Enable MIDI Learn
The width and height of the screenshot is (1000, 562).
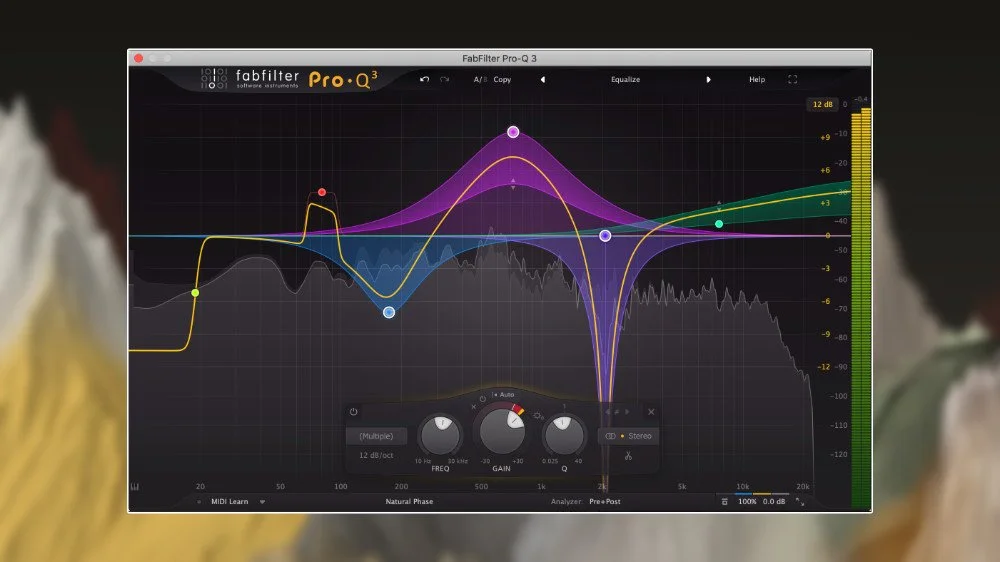(x=230, y=501)
